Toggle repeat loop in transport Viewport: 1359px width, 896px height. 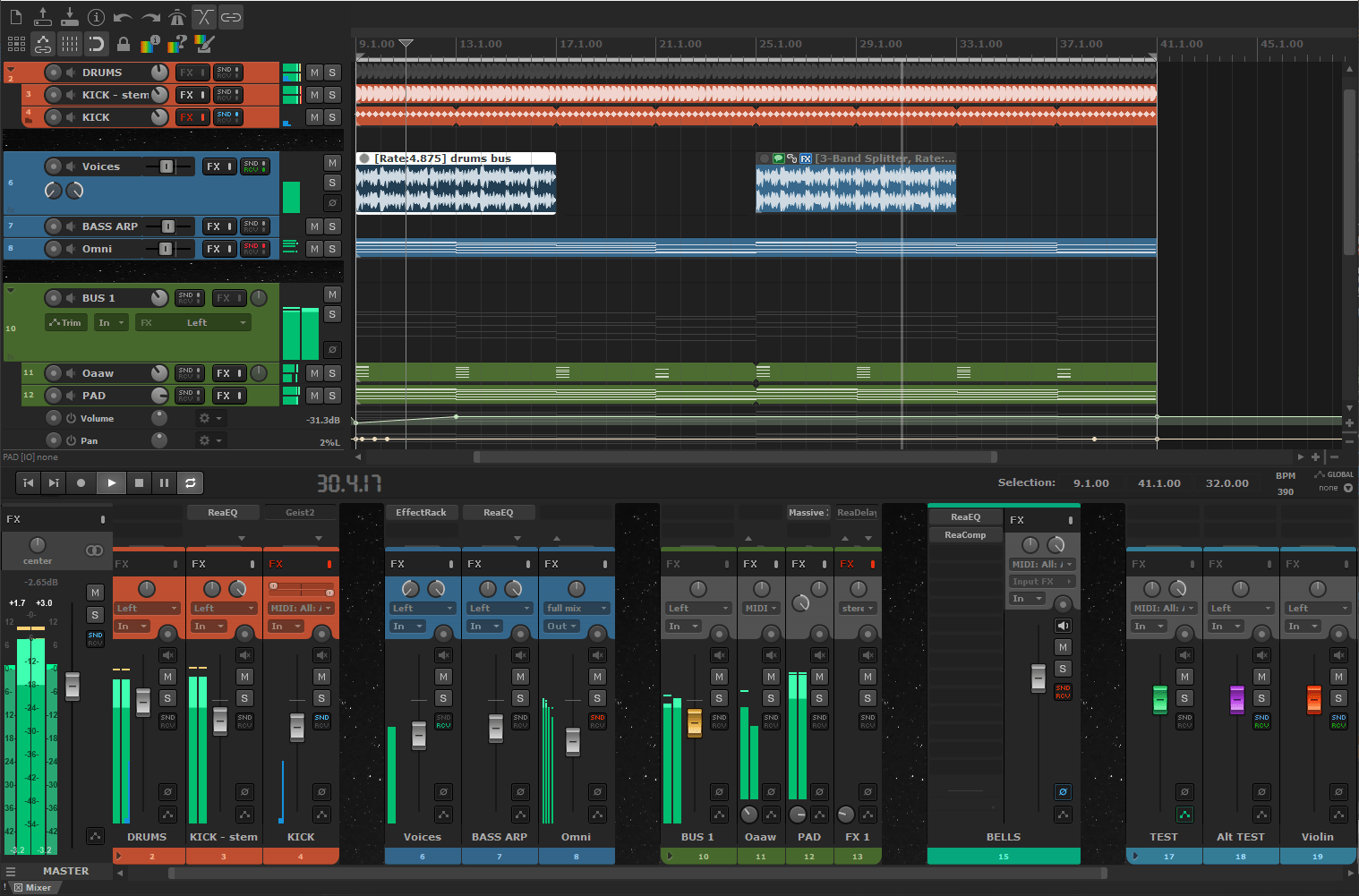[x=190, y=483]
